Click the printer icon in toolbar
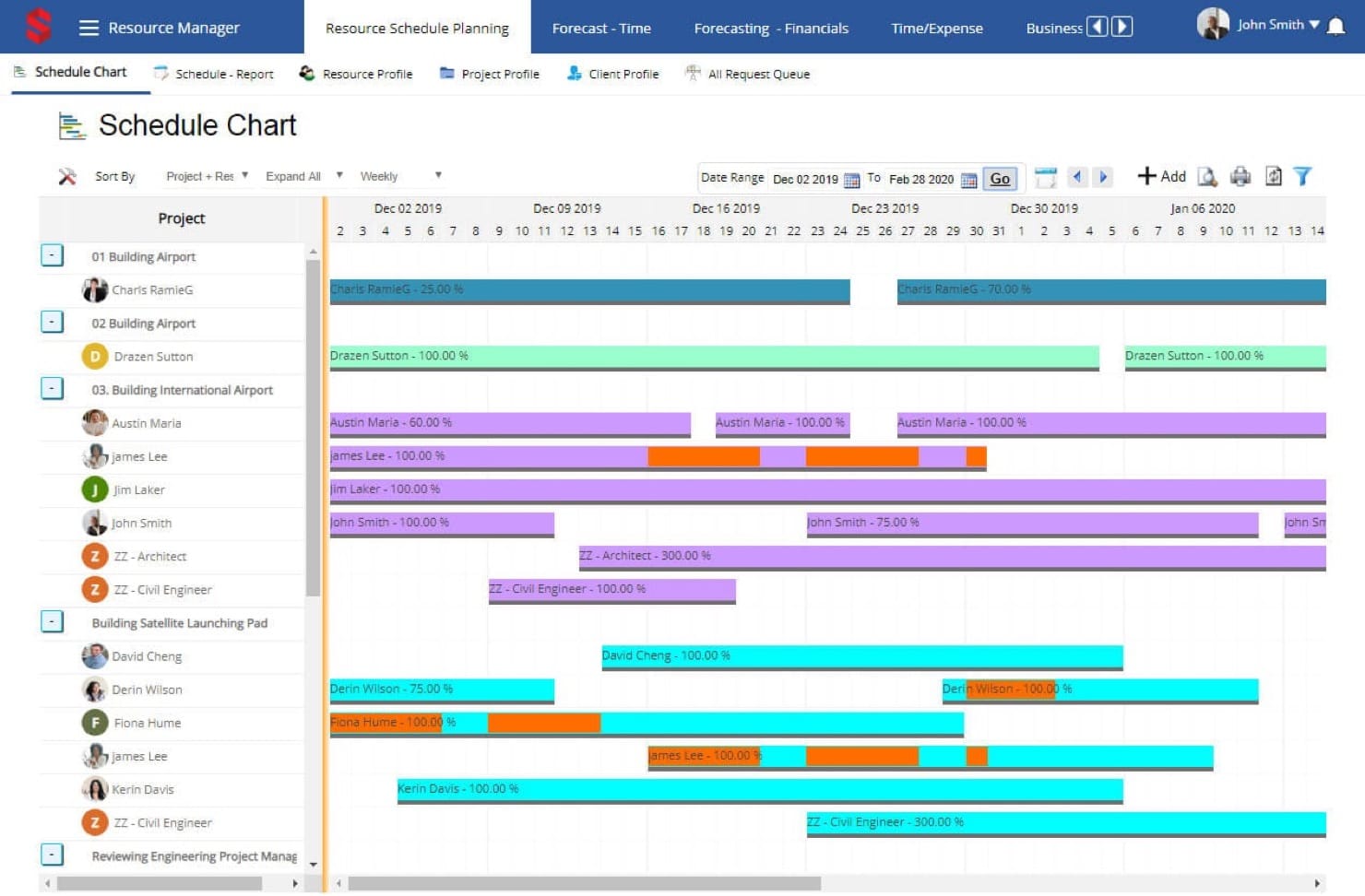 click(1240, 176)
